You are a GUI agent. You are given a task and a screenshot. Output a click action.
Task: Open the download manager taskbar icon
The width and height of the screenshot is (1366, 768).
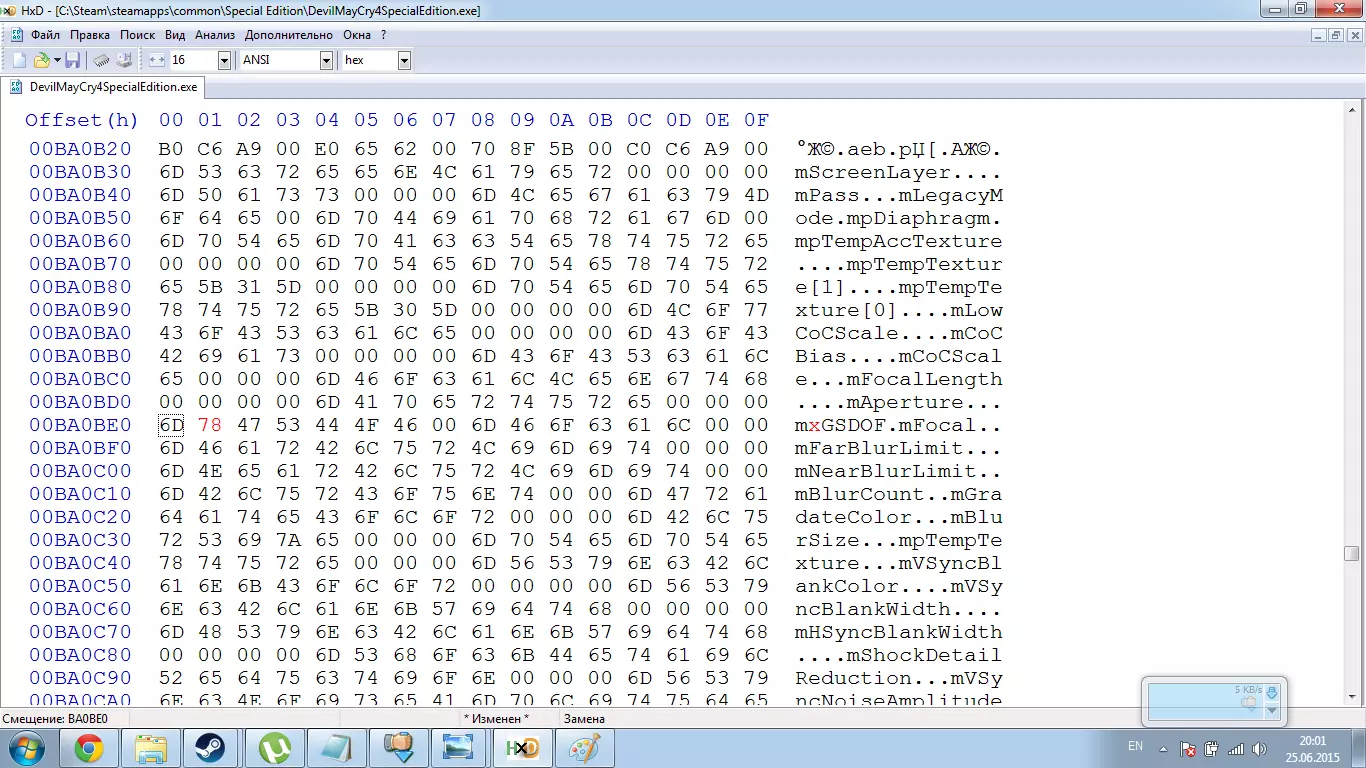(397, 748)
